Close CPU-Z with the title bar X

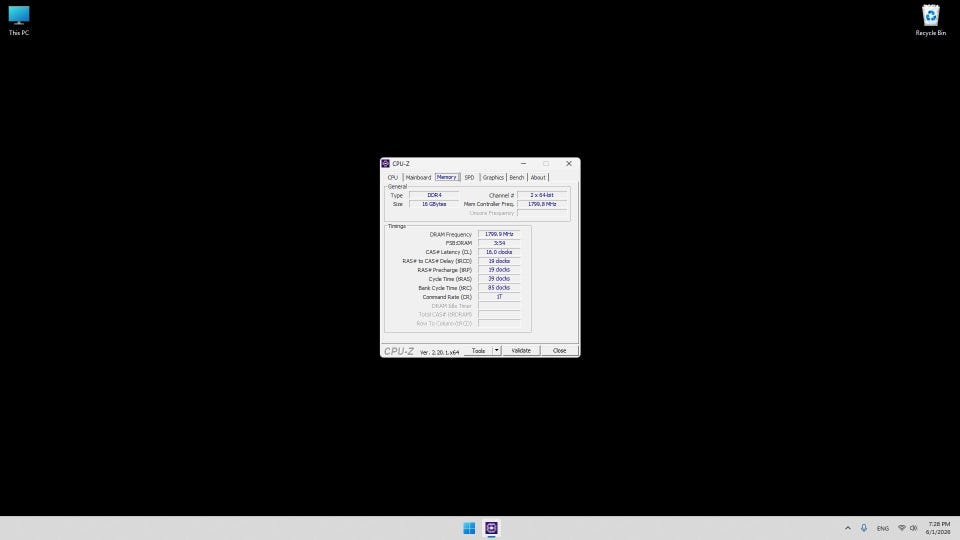tap(569, 163)
